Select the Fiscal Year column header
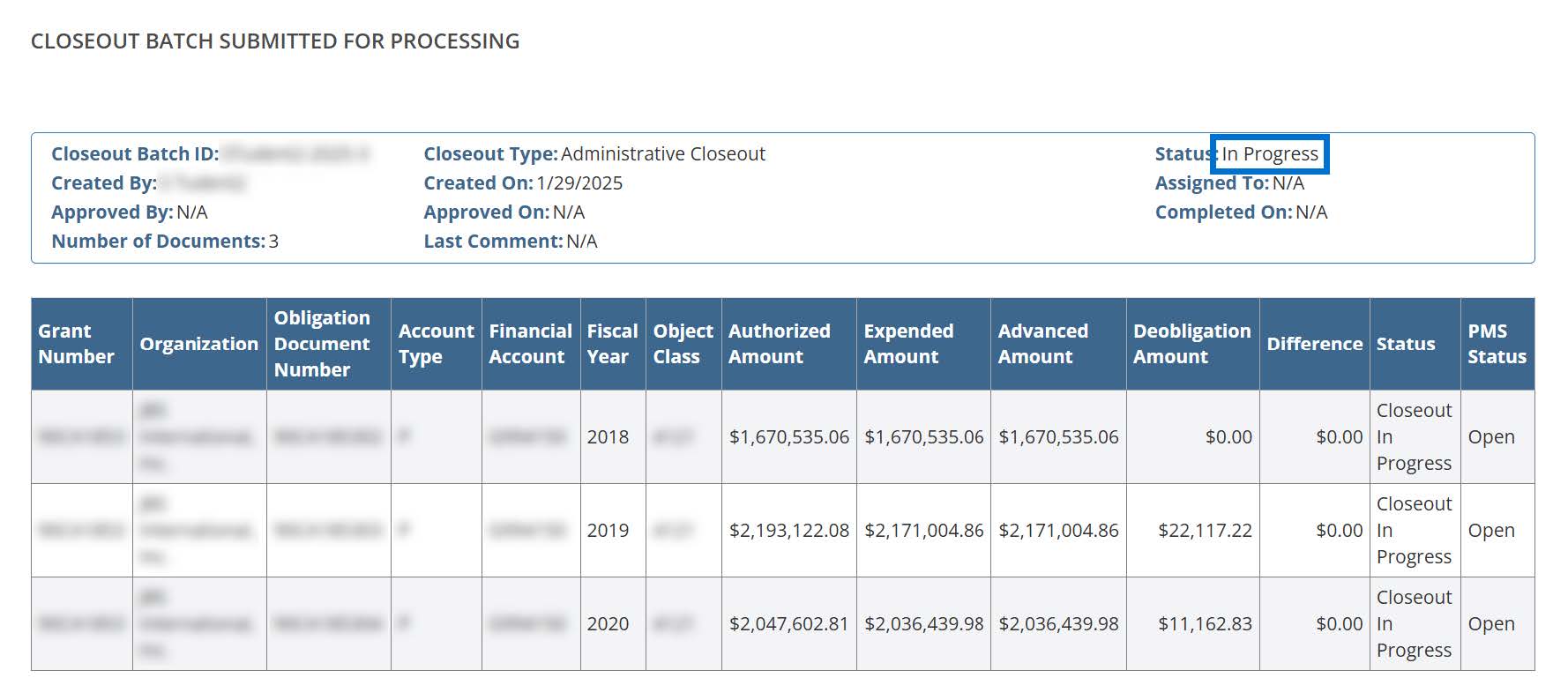The image size is (1568, 700). [612, 344]
